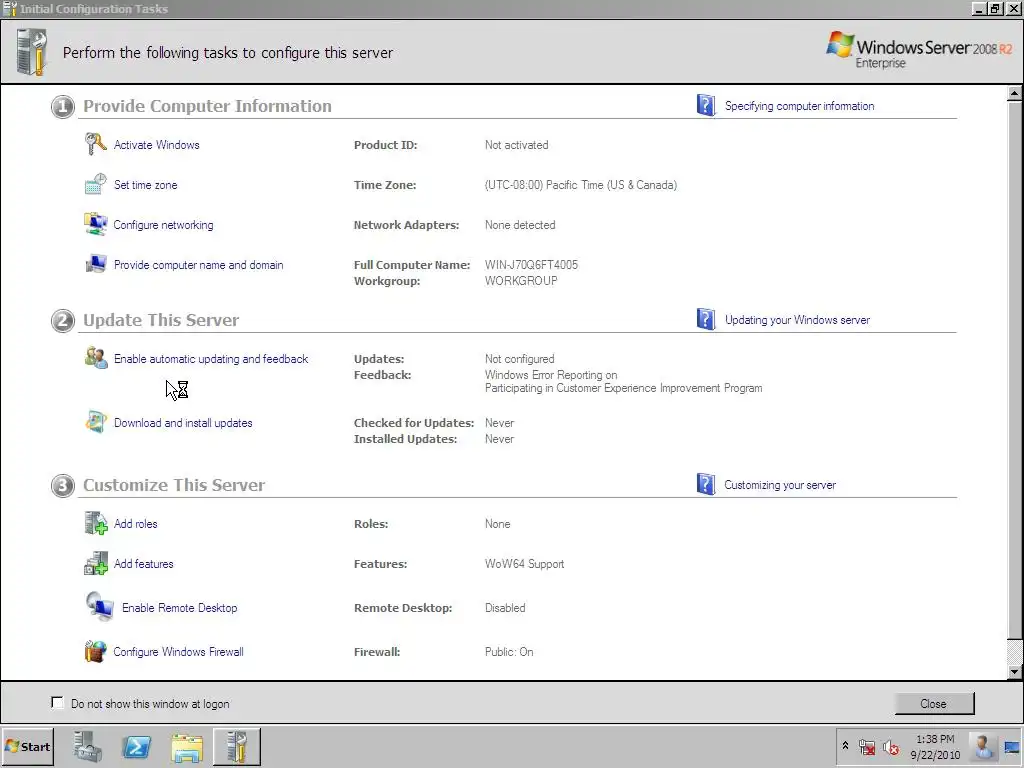1024x768 pixels.
Task: Click the time zone value Pacific Time
Action: click(x=581, y=185)
